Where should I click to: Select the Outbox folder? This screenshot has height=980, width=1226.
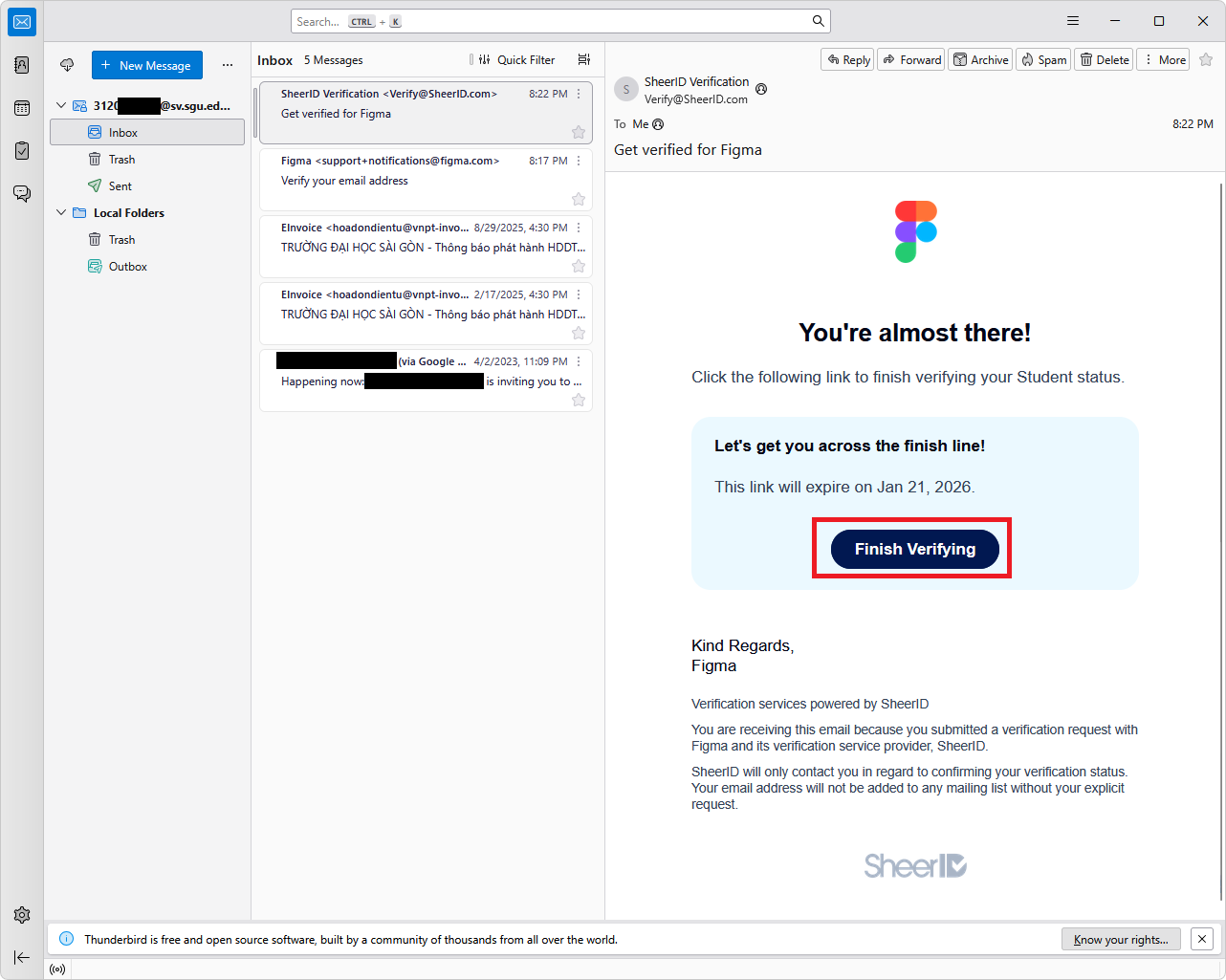click(x=147, y=267)
